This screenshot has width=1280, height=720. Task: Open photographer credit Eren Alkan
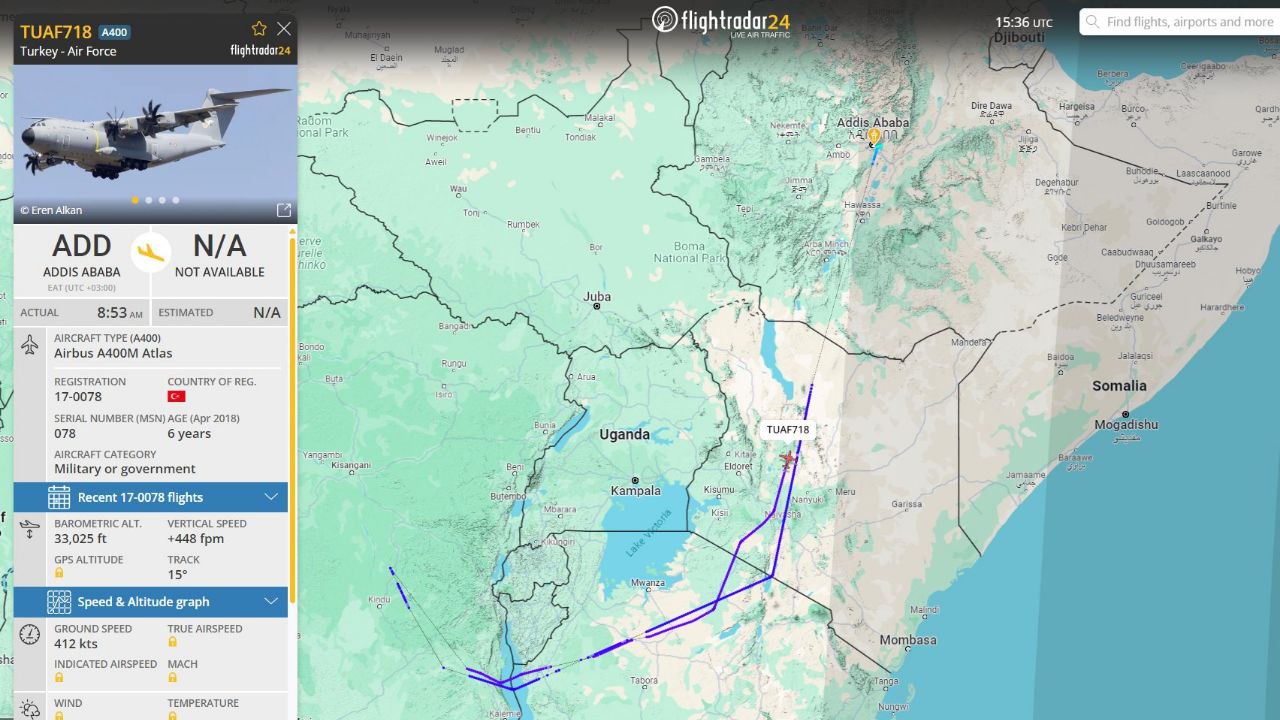[x=51, y=210]
